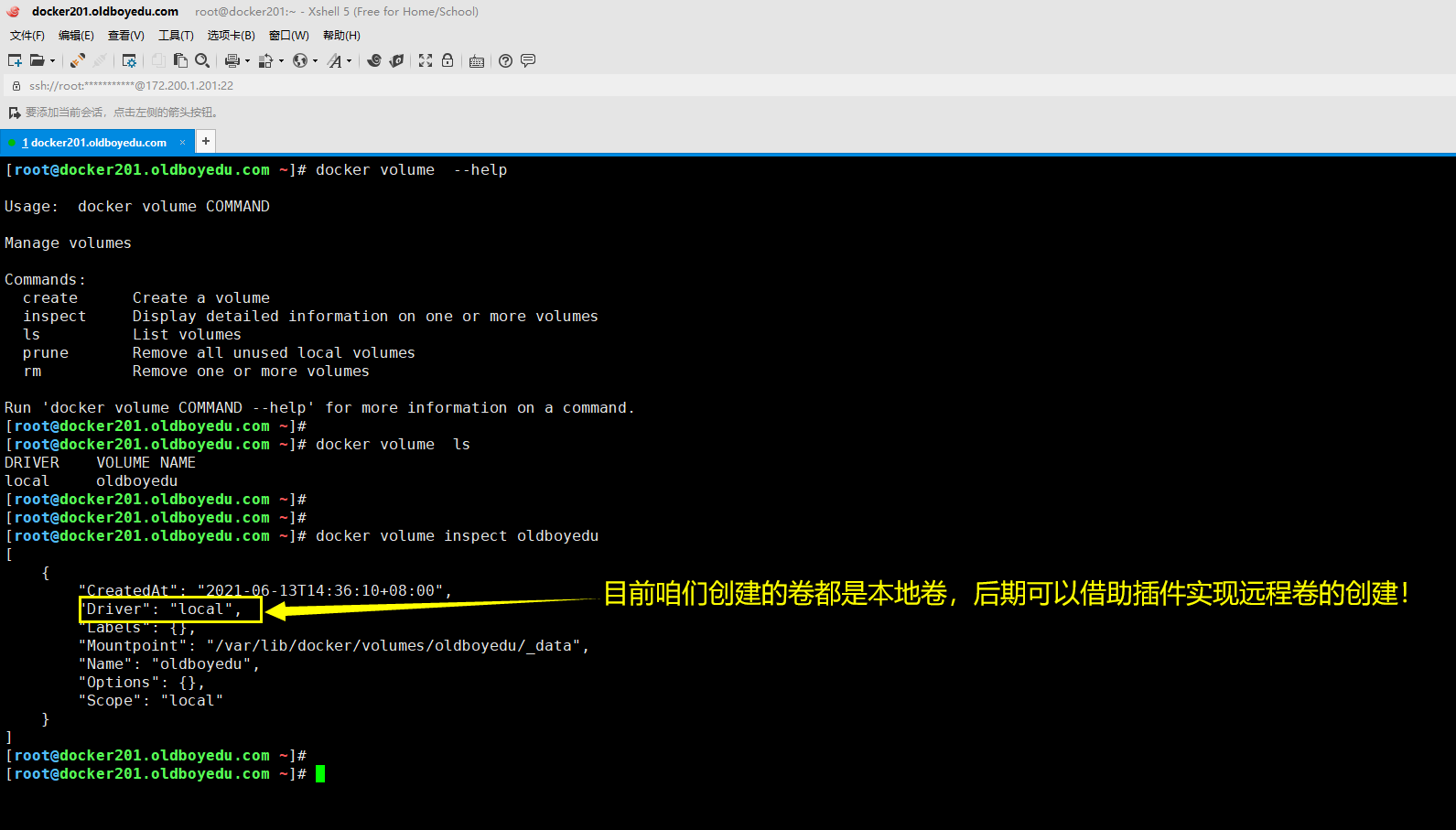Image resolution: width=1456 pixels, height=830 pixels.
Task: Click the Help question mark icon
Action: [505, 60]
